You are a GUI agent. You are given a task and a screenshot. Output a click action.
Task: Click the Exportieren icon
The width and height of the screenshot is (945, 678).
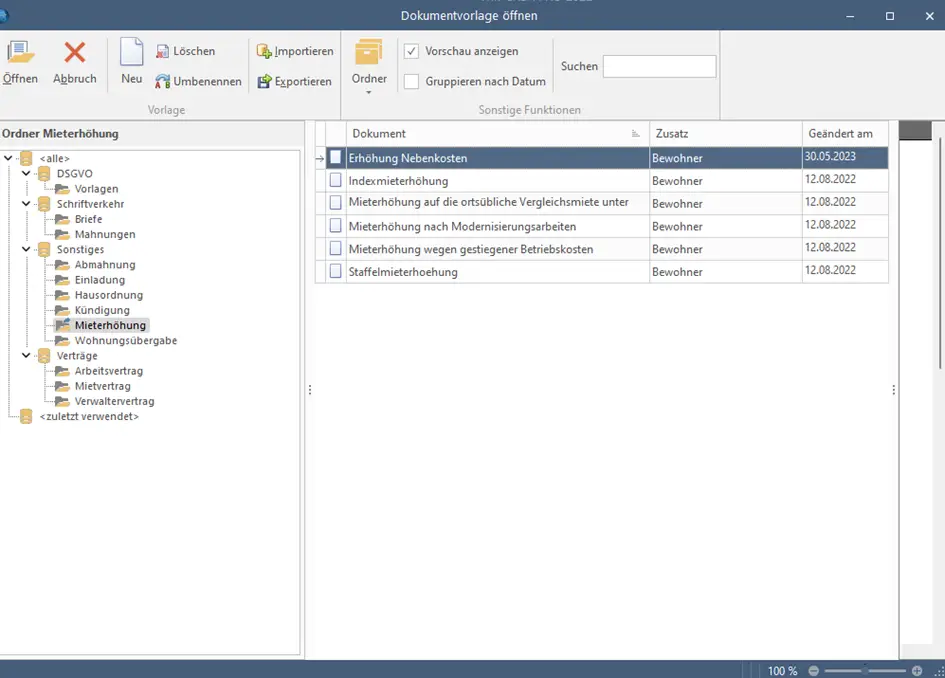click(x=264, y=81)
